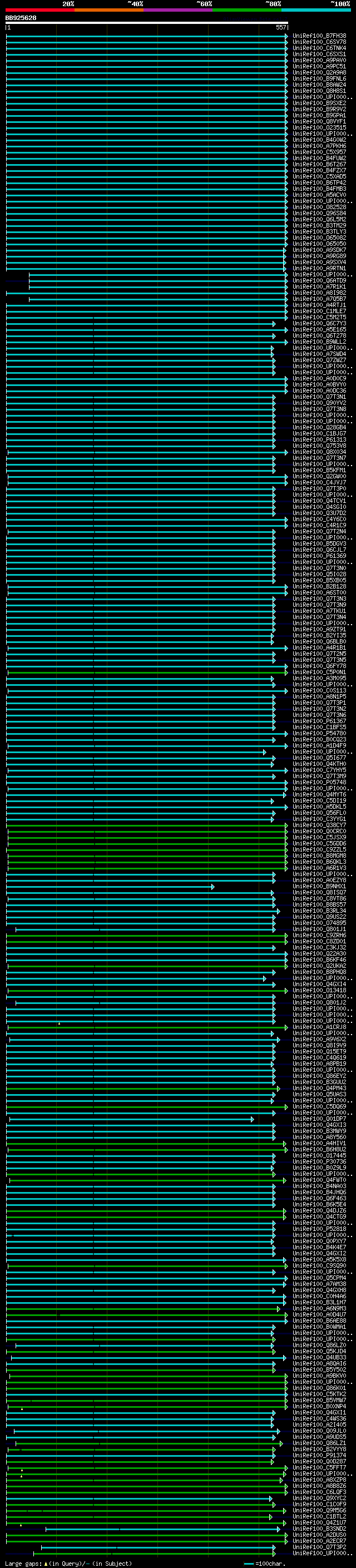Select the UniRef100_A8N1P5 hit
The height and width of the screenshot is (1568, 356).
tap(319, 697)
